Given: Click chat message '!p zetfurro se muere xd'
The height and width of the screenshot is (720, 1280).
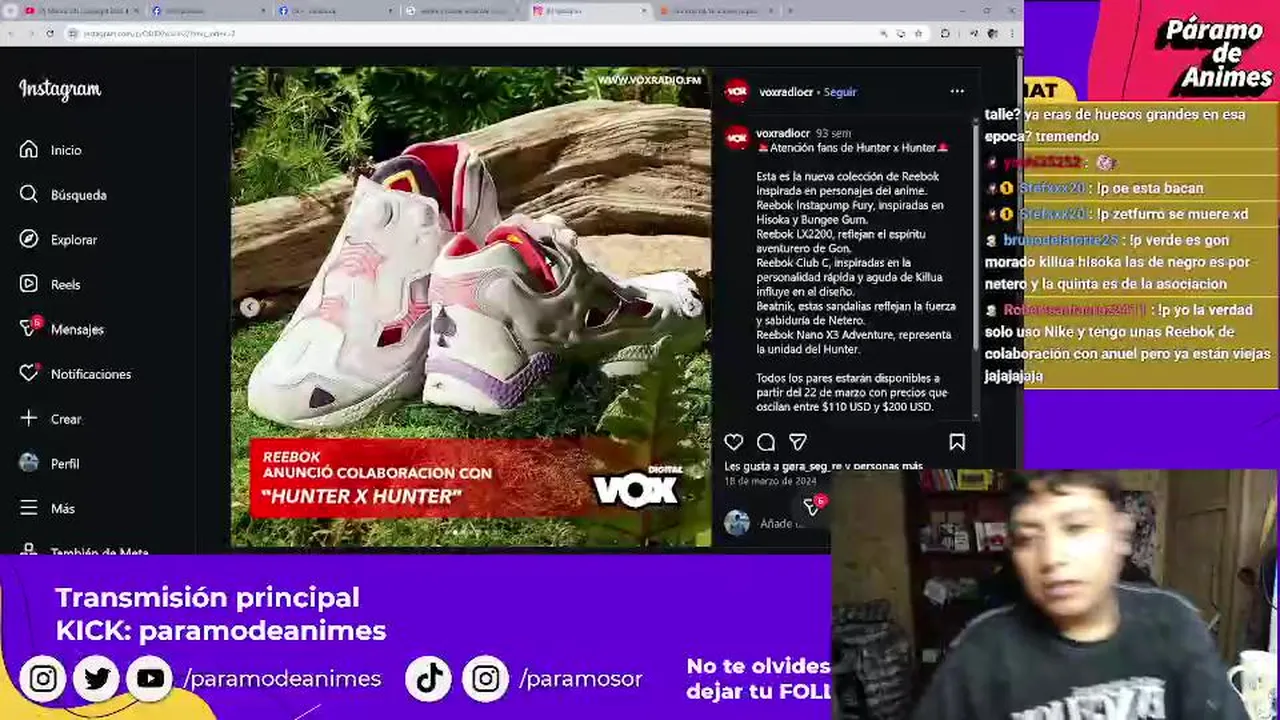Looking at the screenshot, I should (x=1172, y=214).
